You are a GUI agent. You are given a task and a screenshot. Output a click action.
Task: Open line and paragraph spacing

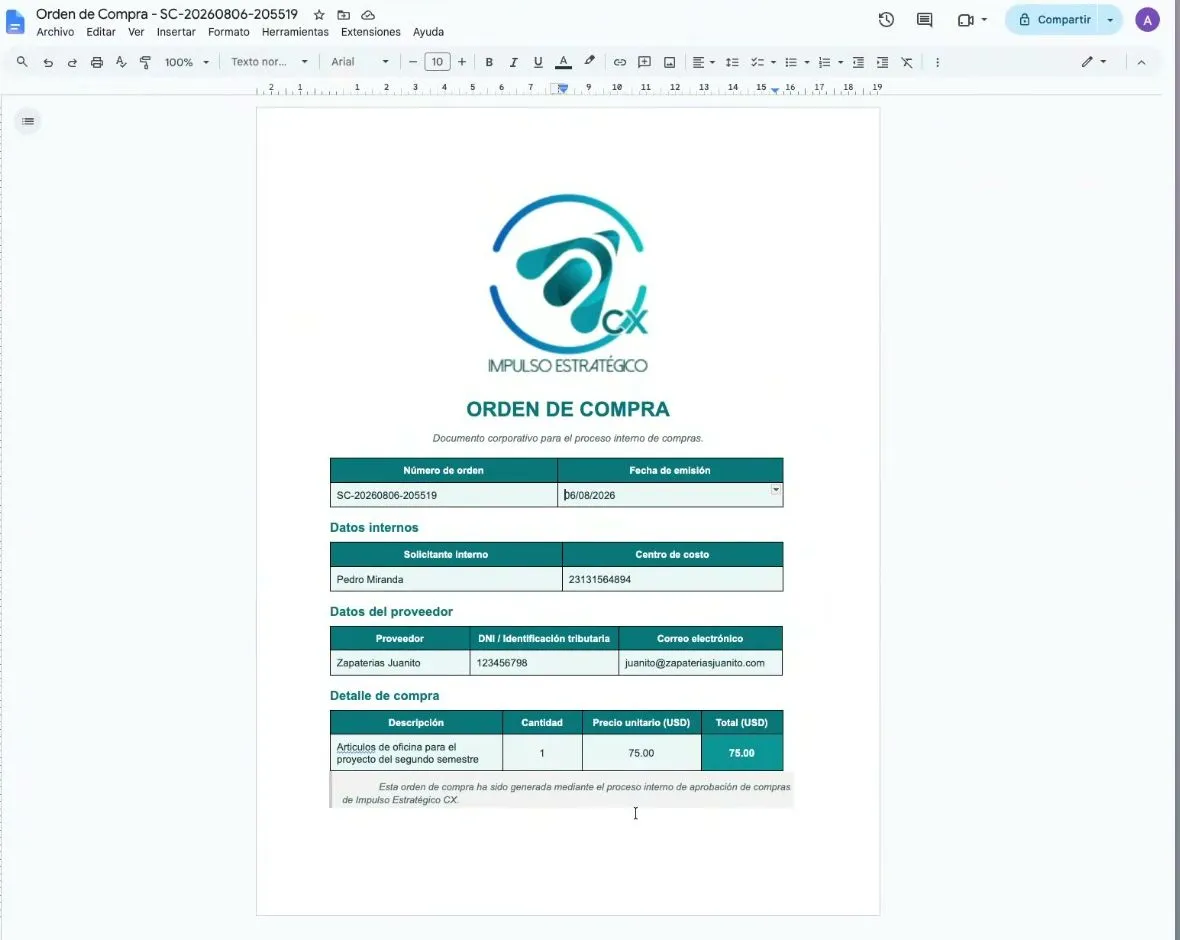point(731,62)
